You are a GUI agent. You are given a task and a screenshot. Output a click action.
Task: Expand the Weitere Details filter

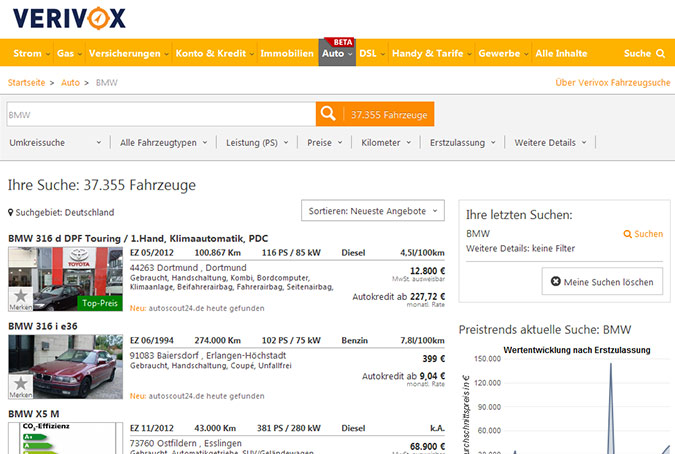click(550, 142)
